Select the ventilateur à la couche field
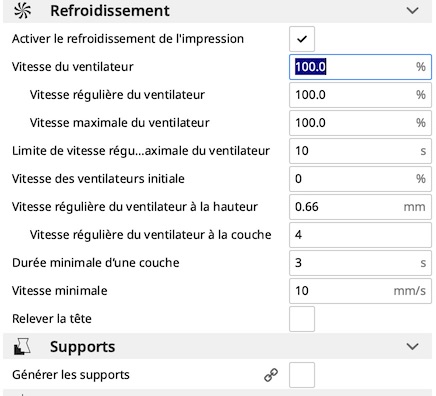436x396 pixels. (360, 235)
